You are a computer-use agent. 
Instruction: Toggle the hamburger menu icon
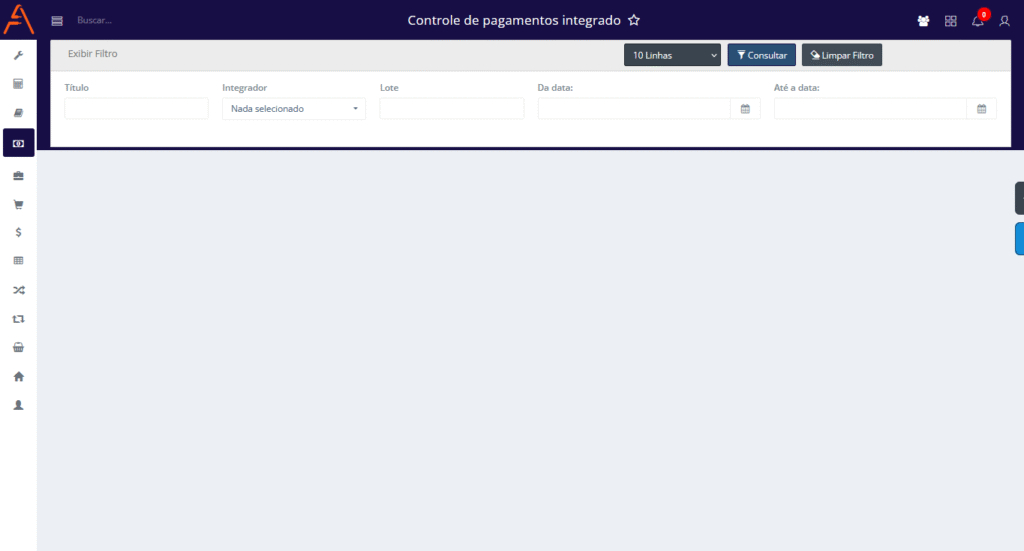[x=57, y=21]
